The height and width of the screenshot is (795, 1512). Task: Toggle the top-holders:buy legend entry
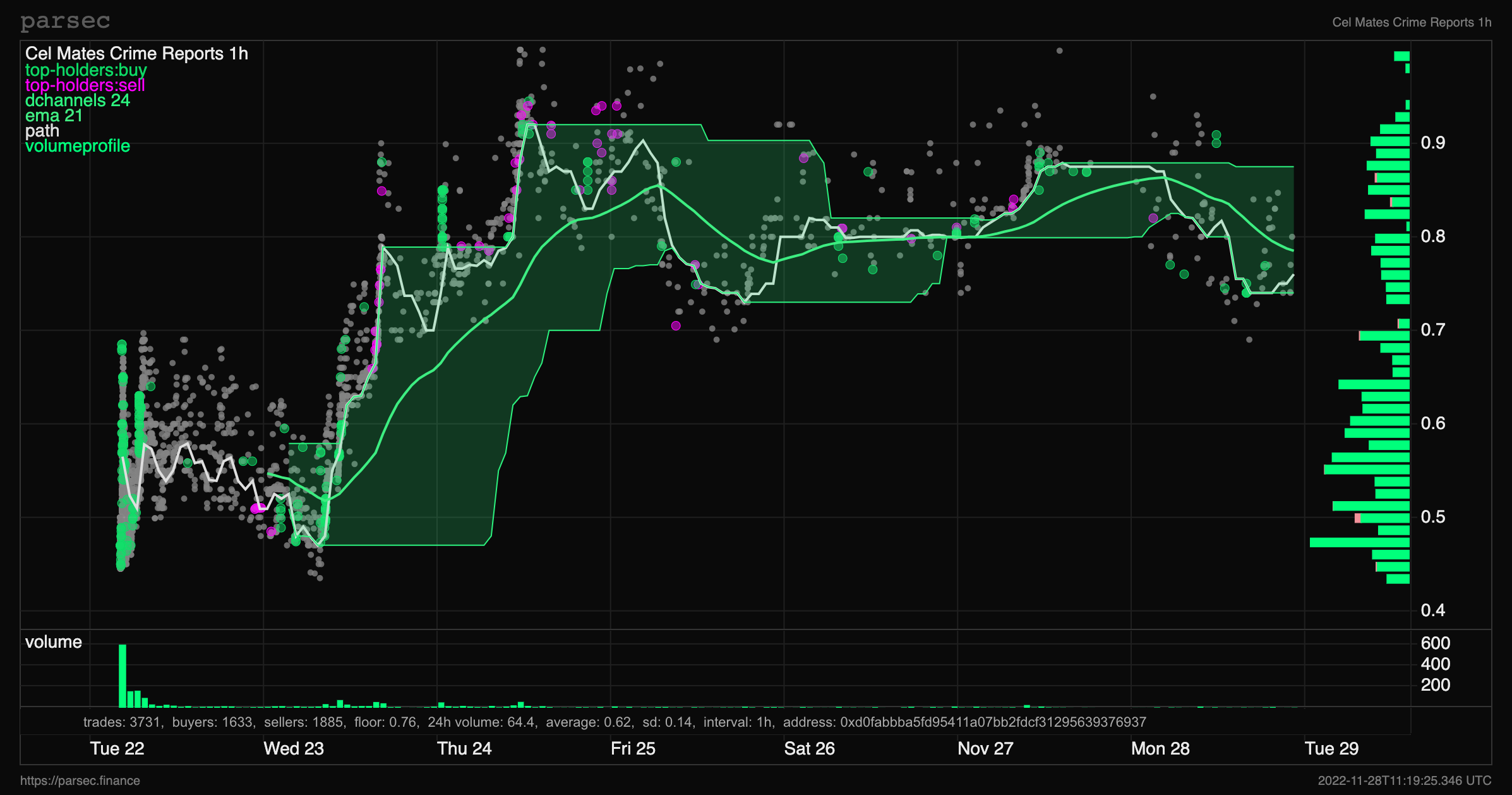(x=86, y=70)
